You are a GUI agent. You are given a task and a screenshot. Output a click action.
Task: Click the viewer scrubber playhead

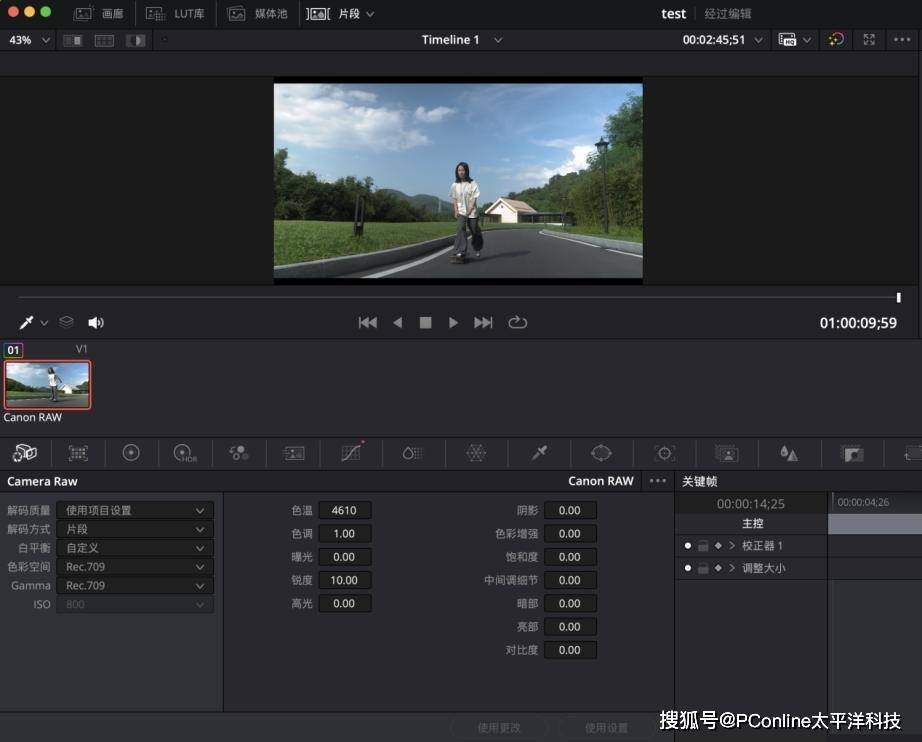[x=898, y=297]
